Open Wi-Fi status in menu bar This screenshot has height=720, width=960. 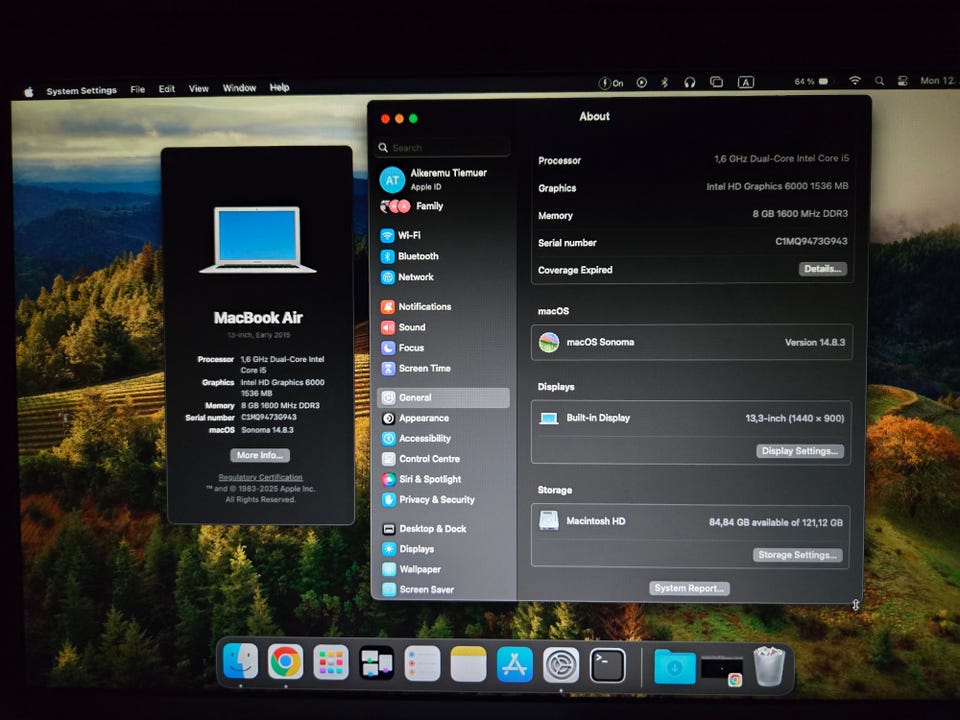click(x=855, y=81)
